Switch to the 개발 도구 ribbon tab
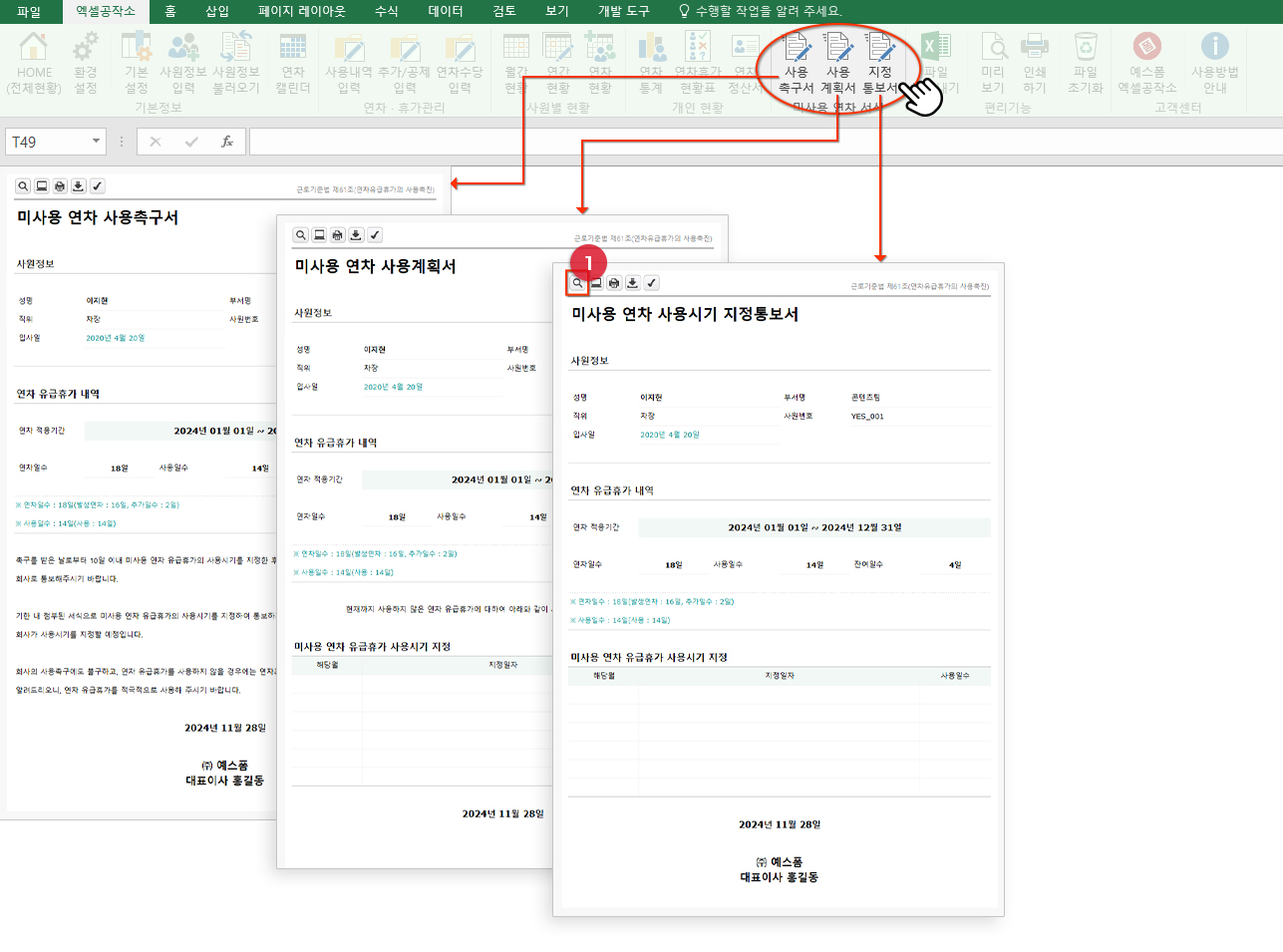1283x952 pixels. [x=624, y=11]
